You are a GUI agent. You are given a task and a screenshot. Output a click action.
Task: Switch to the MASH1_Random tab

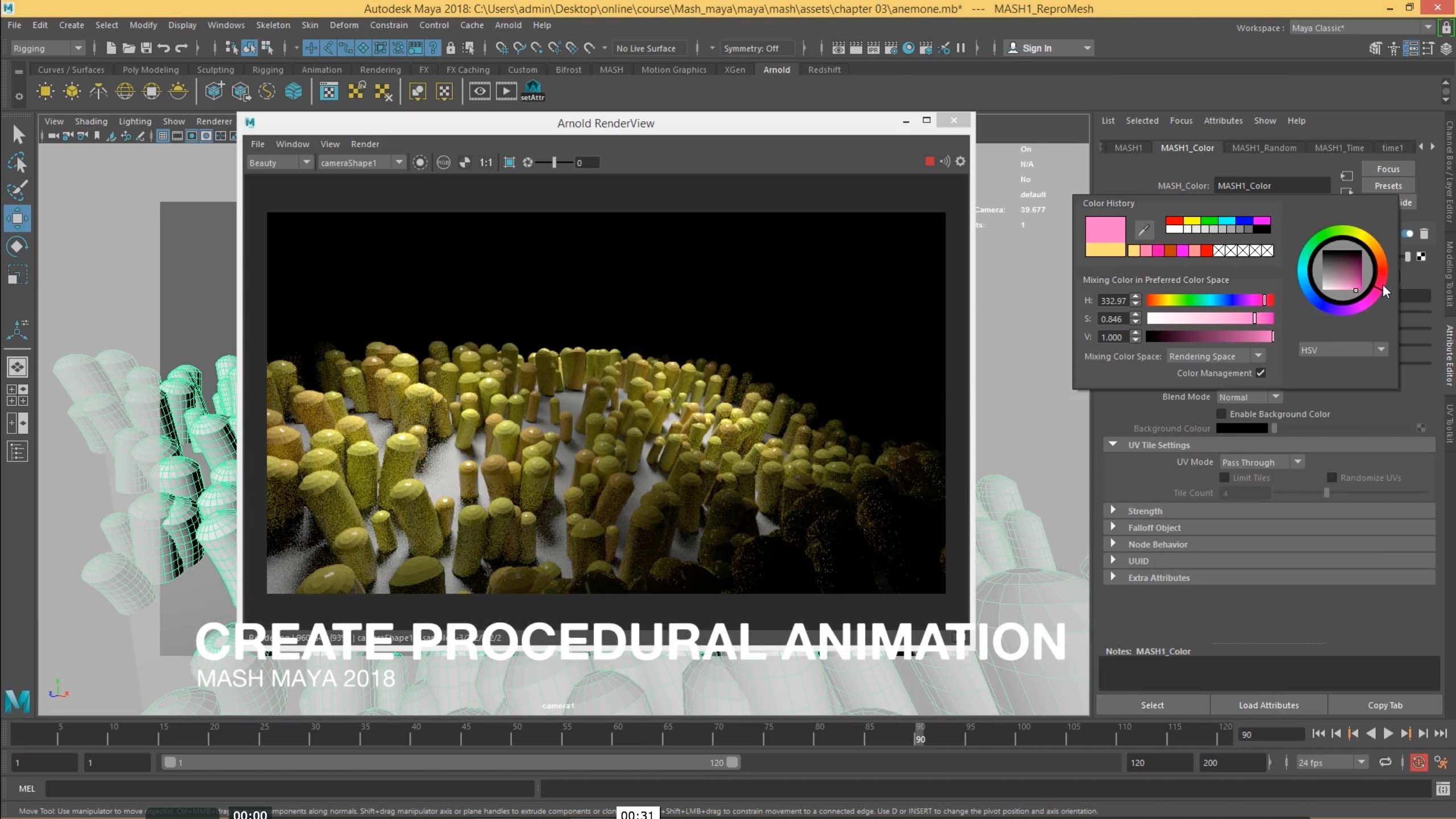(1264, 148)
